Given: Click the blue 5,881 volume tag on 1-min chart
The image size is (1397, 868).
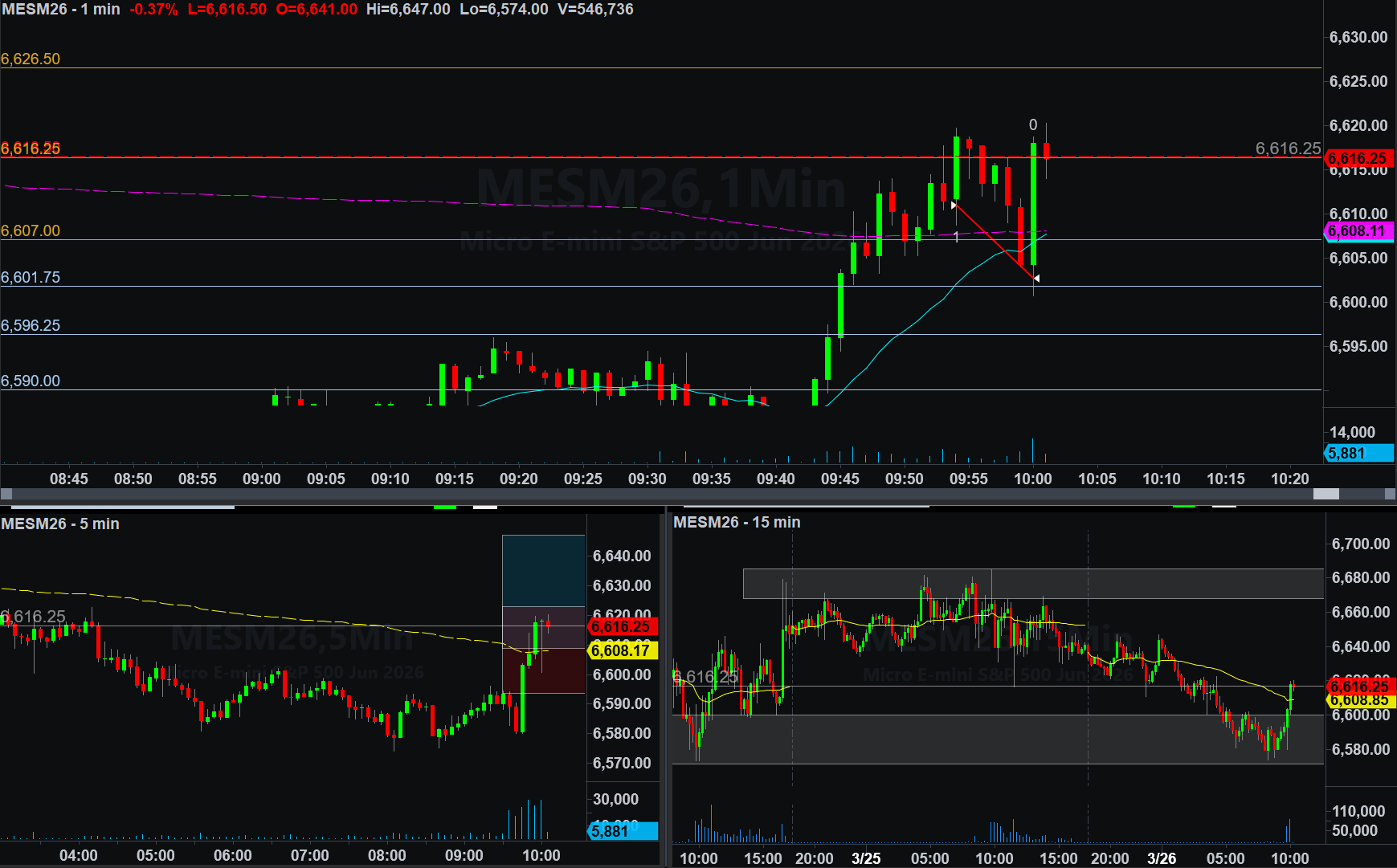Looking at the screenshot, I should click(x=1358, y=453).
